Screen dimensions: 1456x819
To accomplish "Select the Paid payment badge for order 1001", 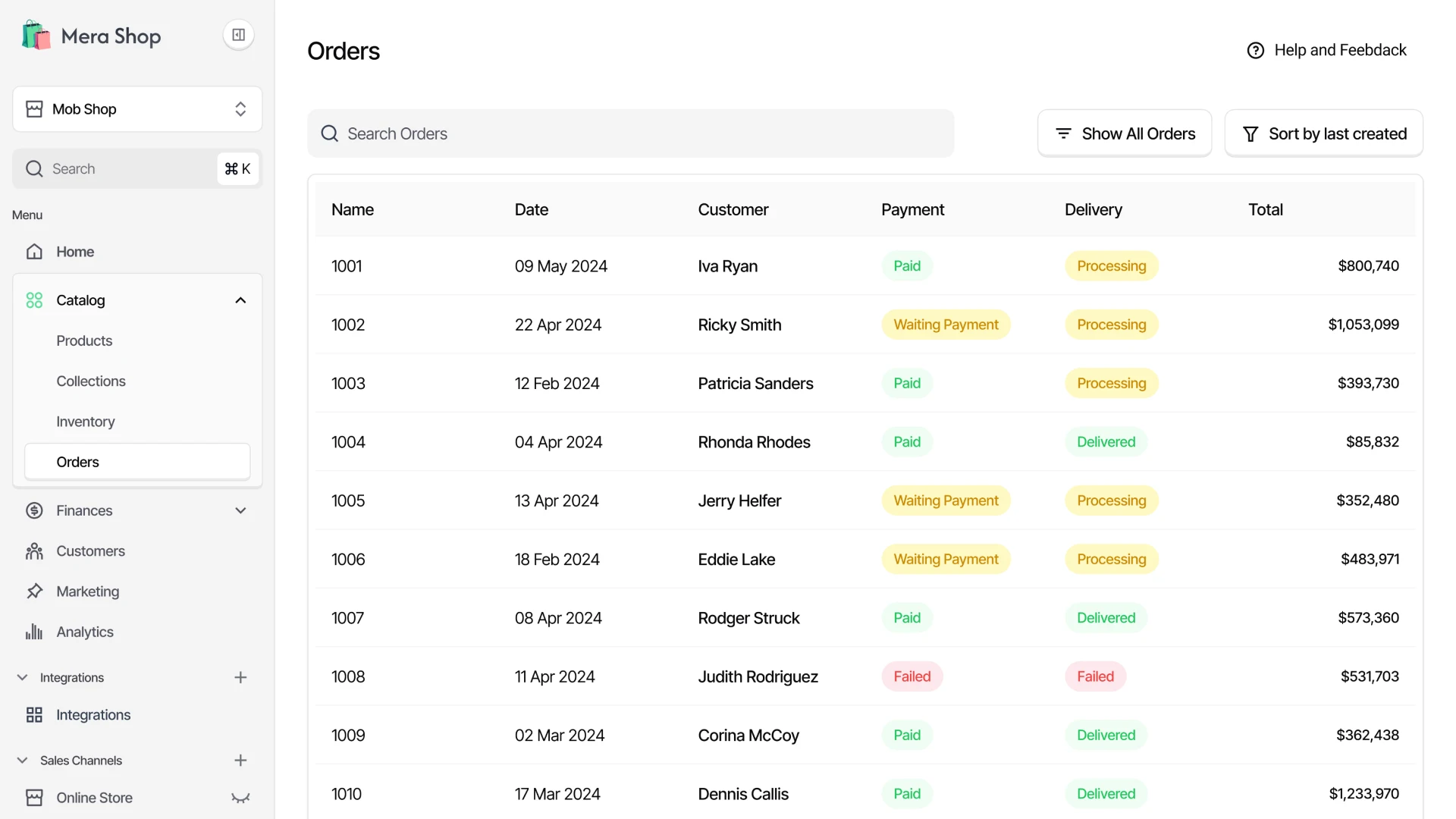I will (906, 265).
